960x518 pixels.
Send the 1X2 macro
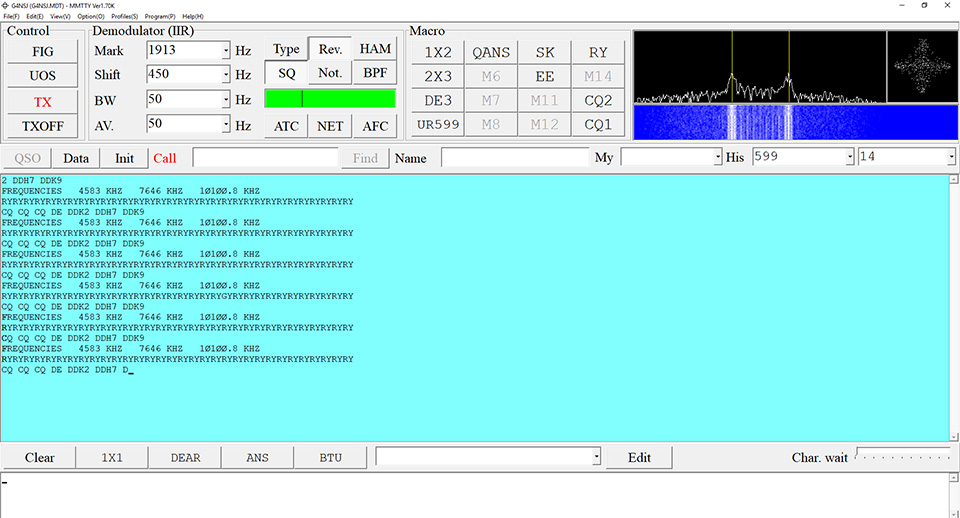[437, 53]
